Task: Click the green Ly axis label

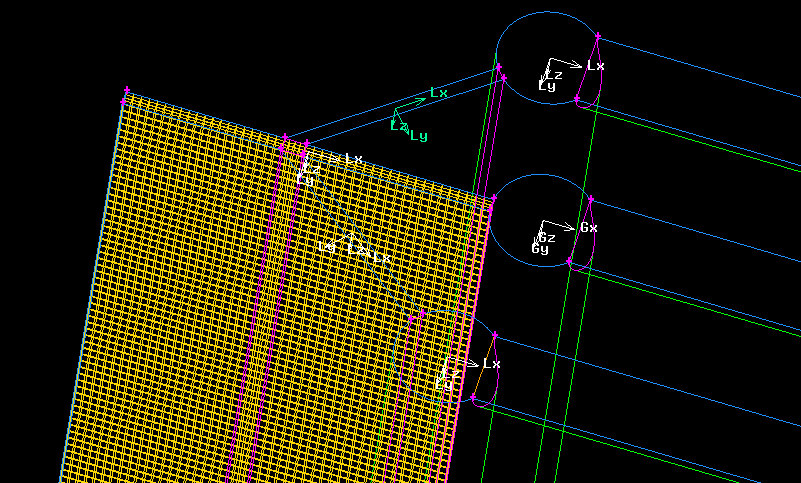Action: pyautogui.click(x=419, y=136)
